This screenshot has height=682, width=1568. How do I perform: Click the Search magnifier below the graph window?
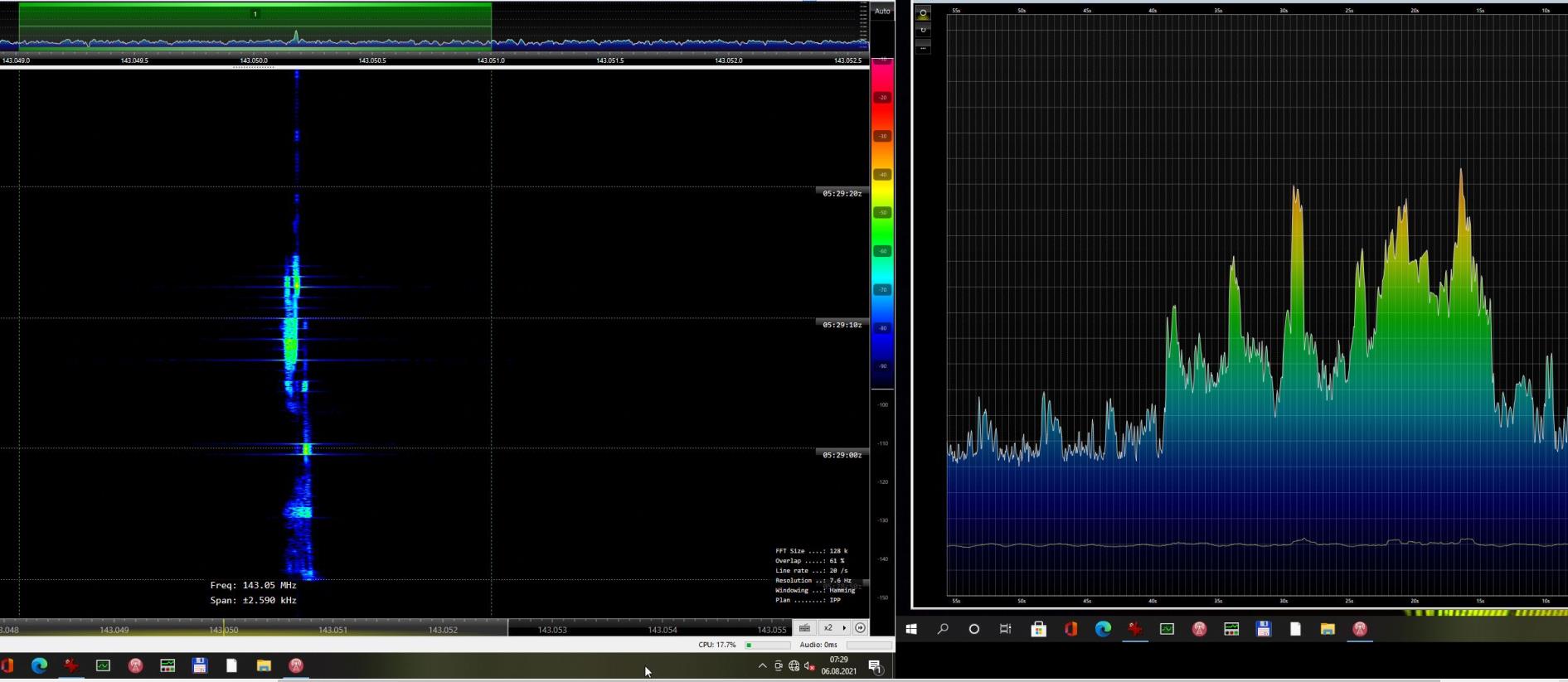[x=943, y=629]
